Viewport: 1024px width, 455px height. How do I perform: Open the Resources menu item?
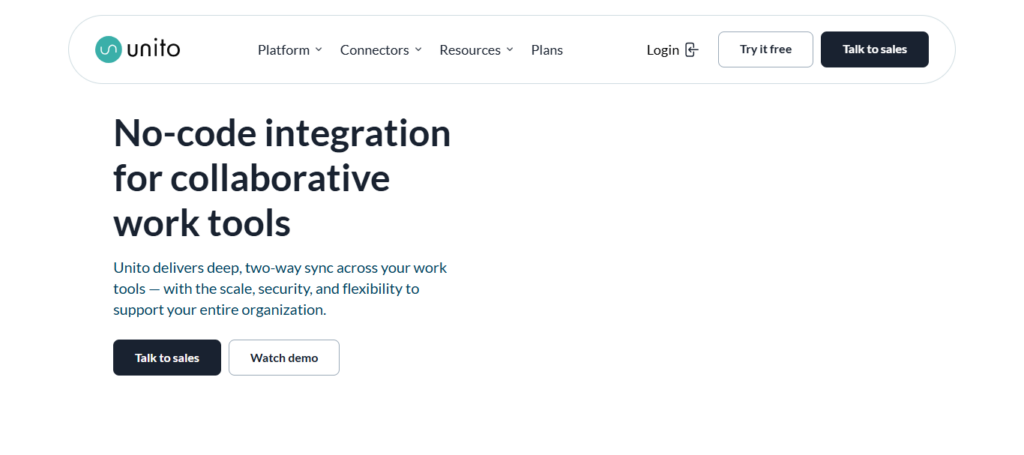click(x=469, y=50)
